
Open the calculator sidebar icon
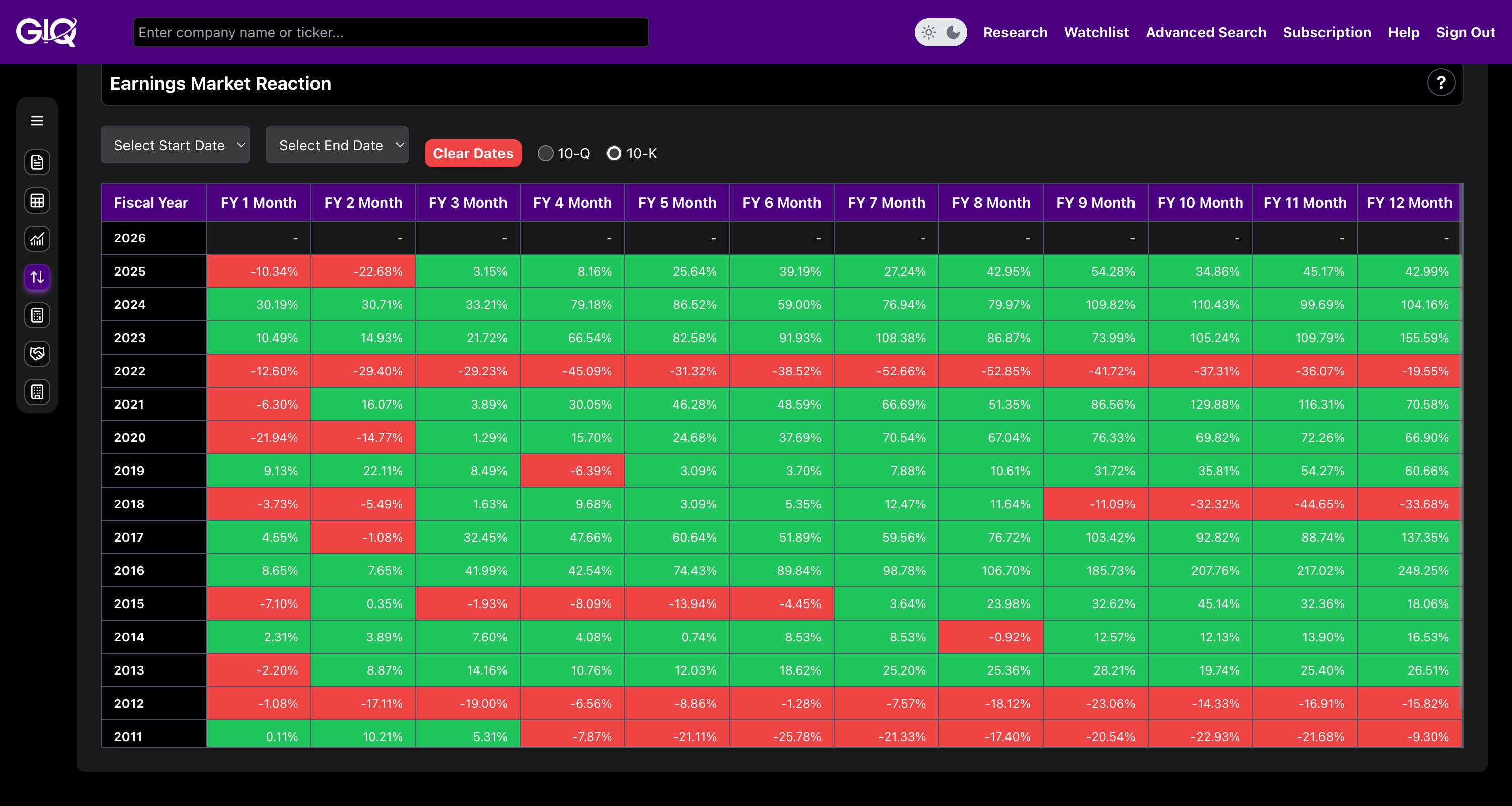37,315
